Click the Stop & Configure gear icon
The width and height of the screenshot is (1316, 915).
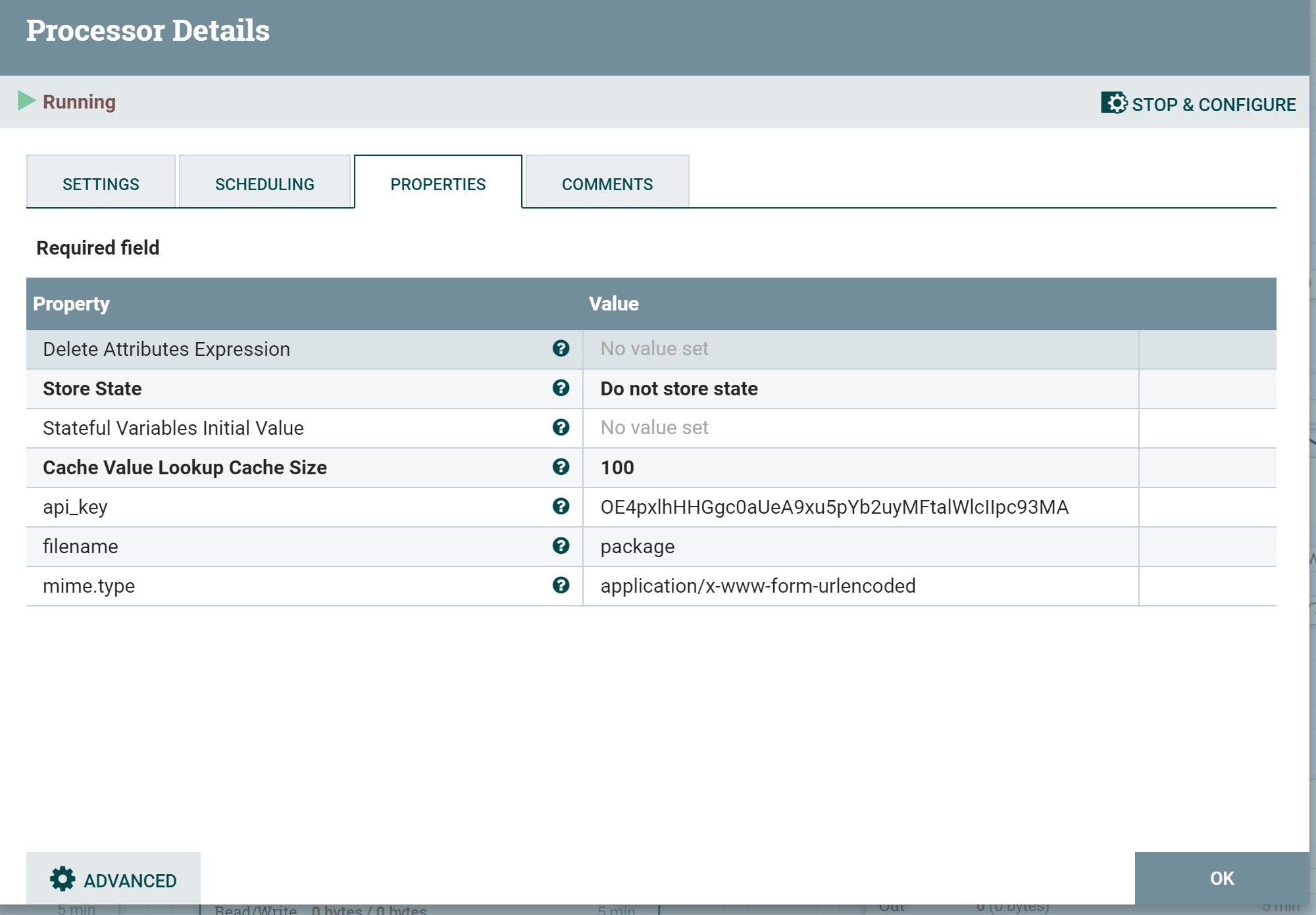[x=1114, y=103]
